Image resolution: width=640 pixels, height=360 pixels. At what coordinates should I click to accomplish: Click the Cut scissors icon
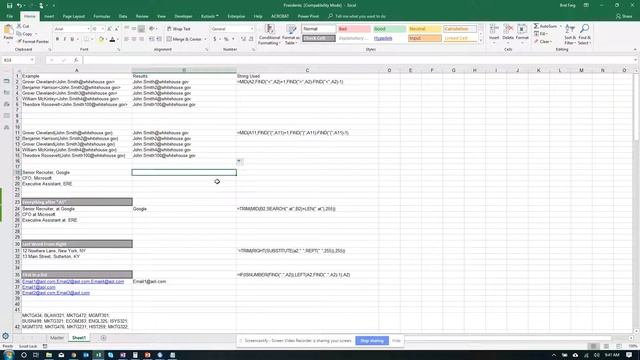coord(19,26)
